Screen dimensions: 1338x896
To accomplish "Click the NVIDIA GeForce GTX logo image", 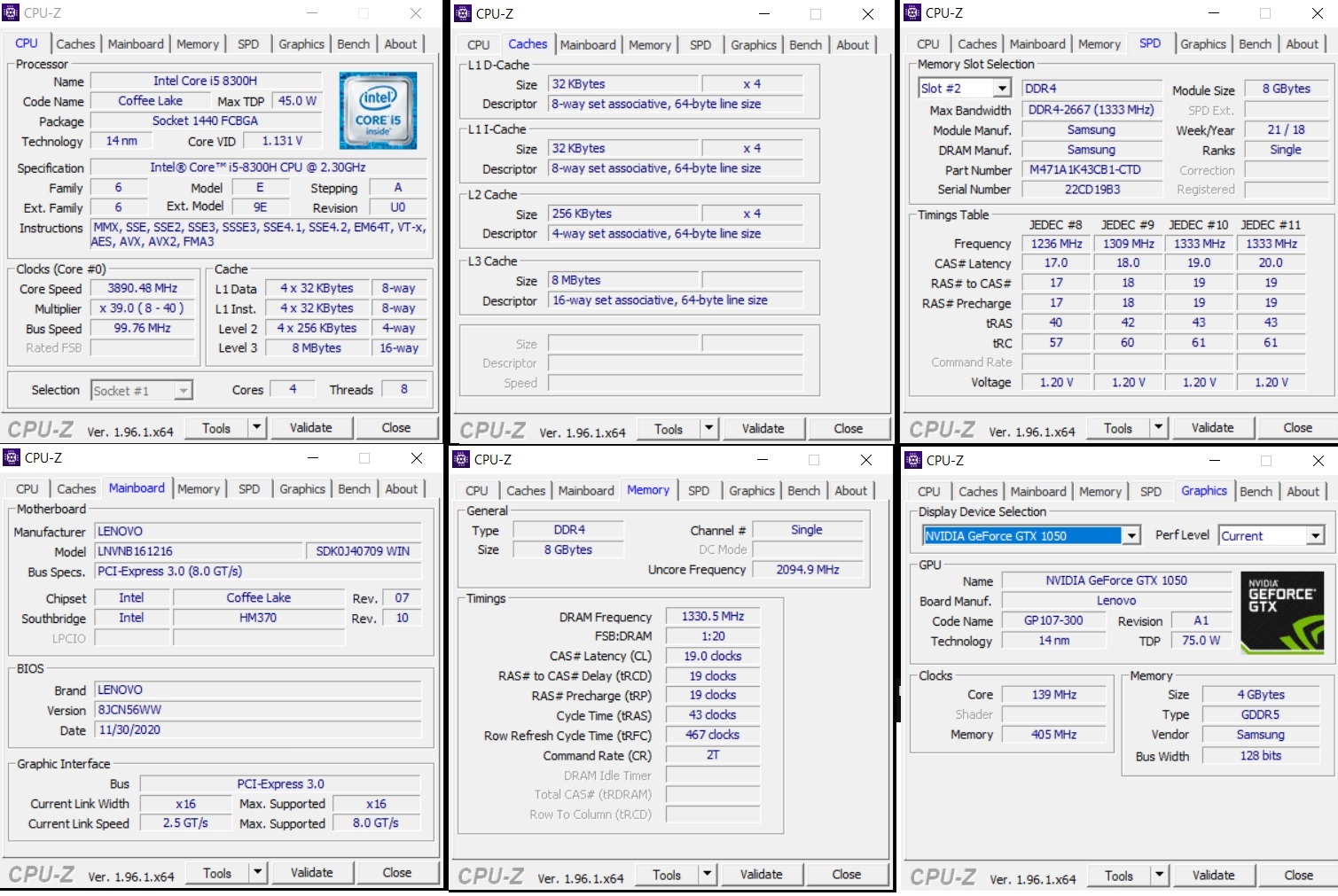I will click(x=1282, y=612).
